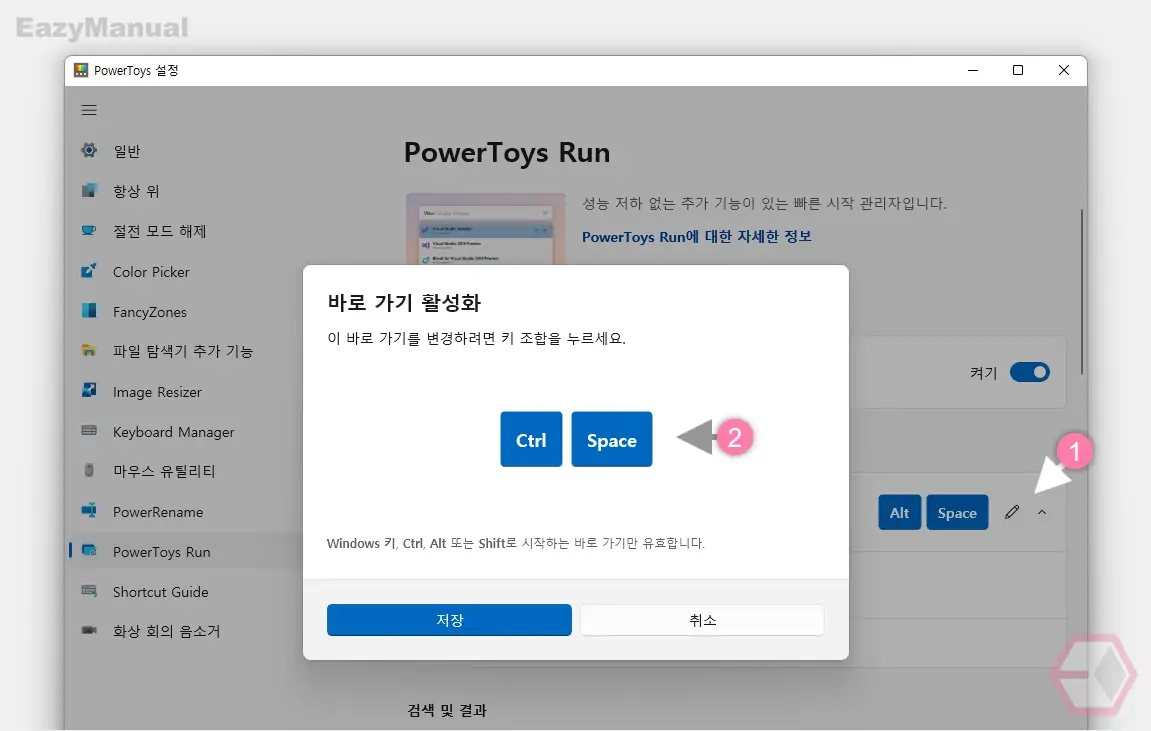
Task: Click the Space badge beside Alt
Action: [957, 512]
